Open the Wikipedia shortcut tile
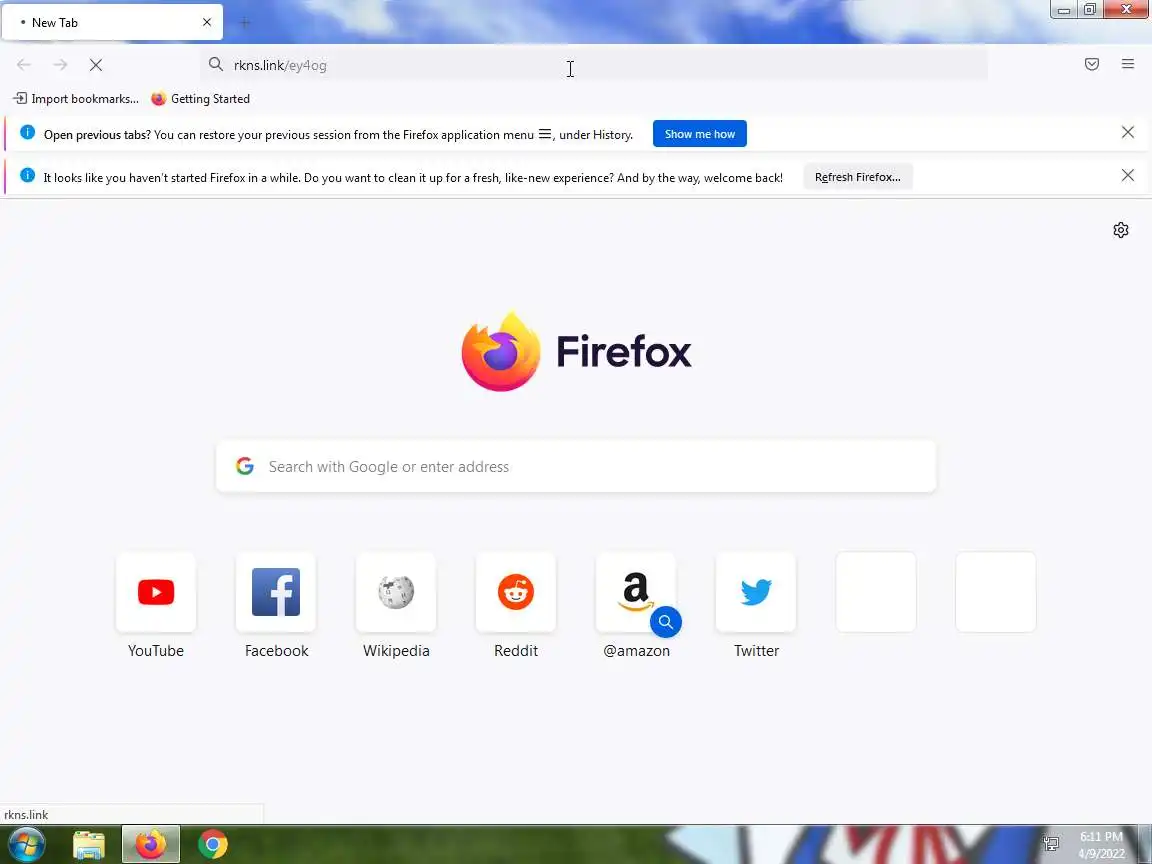The width and height of the screenshot is (1152, 864). pyautogui.click(x=396, y=592)
